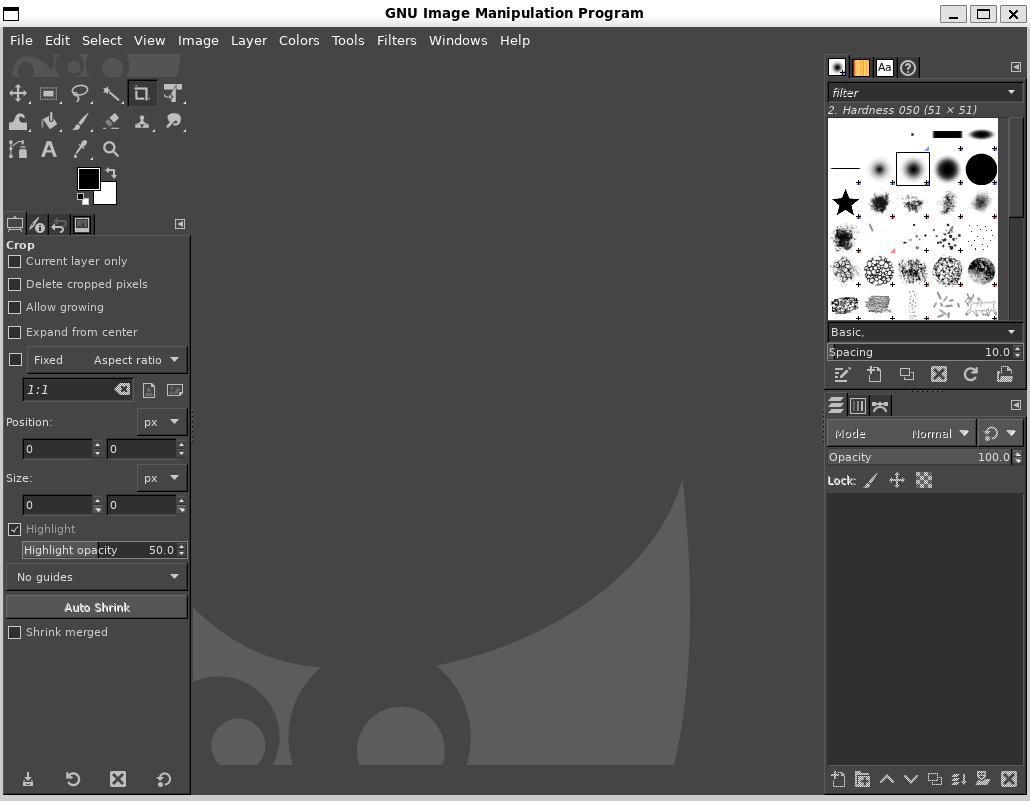Select the Rectangle Select tool
1030x801 pixels.
pos(49,93)
